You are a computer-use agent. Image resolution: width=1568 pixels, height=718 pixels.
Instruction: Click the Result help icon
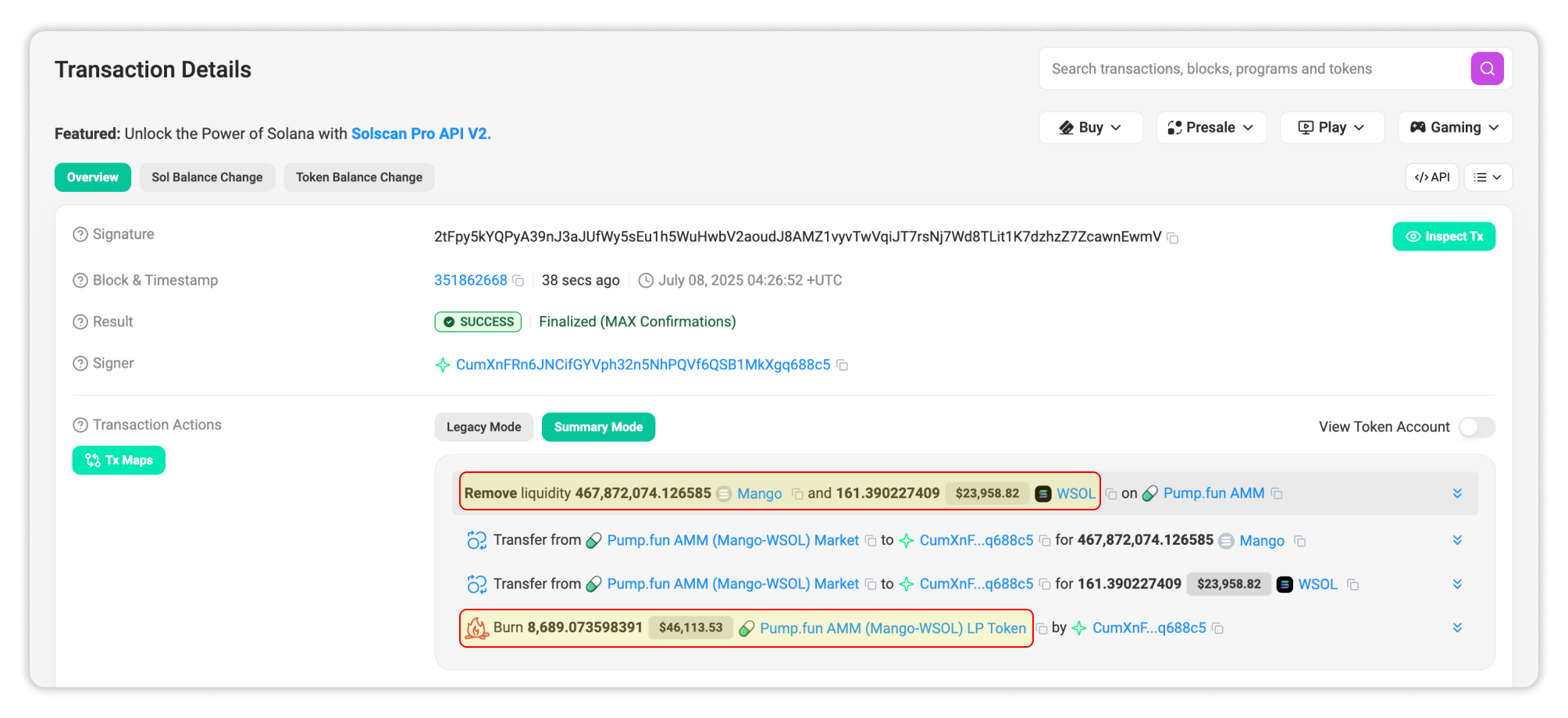click(80, 322)
